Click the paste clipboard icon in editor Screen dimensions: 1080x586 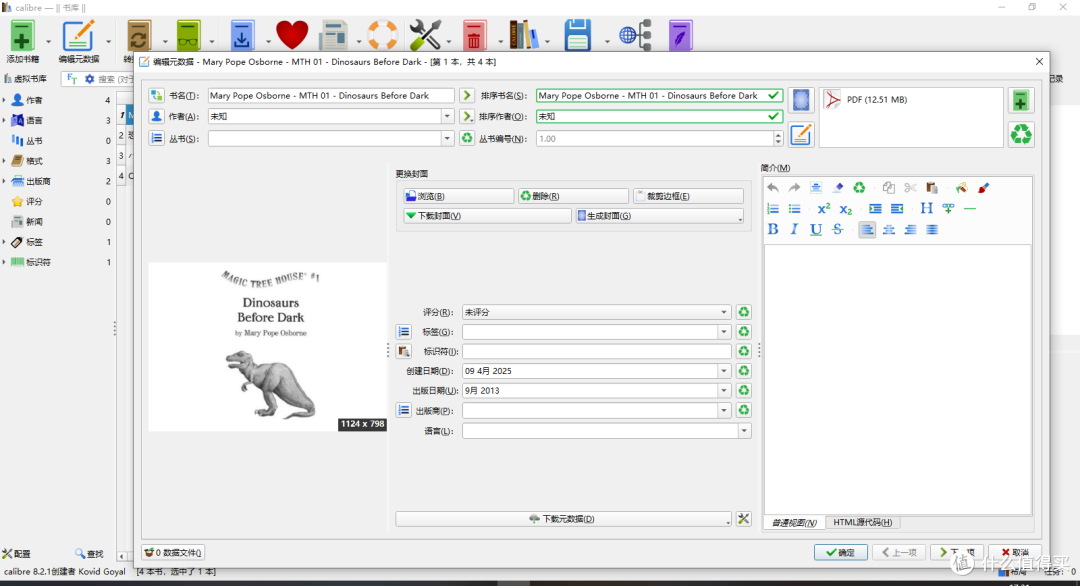tap(932, 187)
